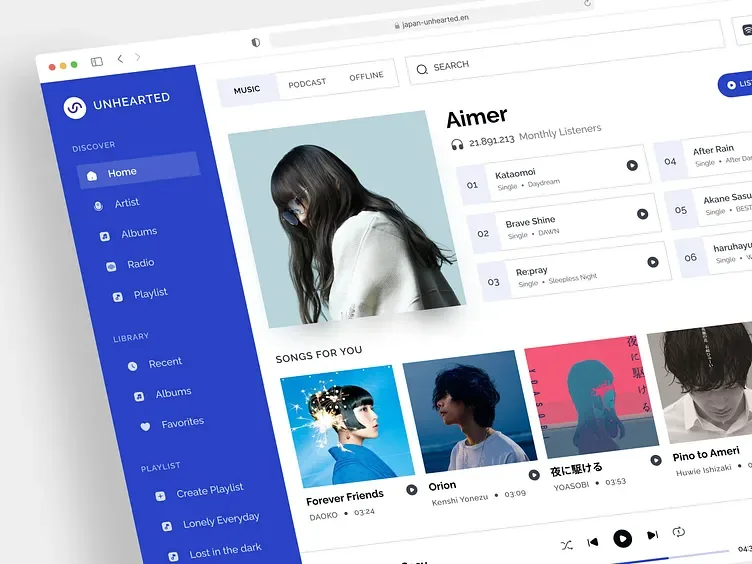This screenshot has width=752, height=564.
Task: Click the search magnifier icon
Action: (x=422, y=70)
